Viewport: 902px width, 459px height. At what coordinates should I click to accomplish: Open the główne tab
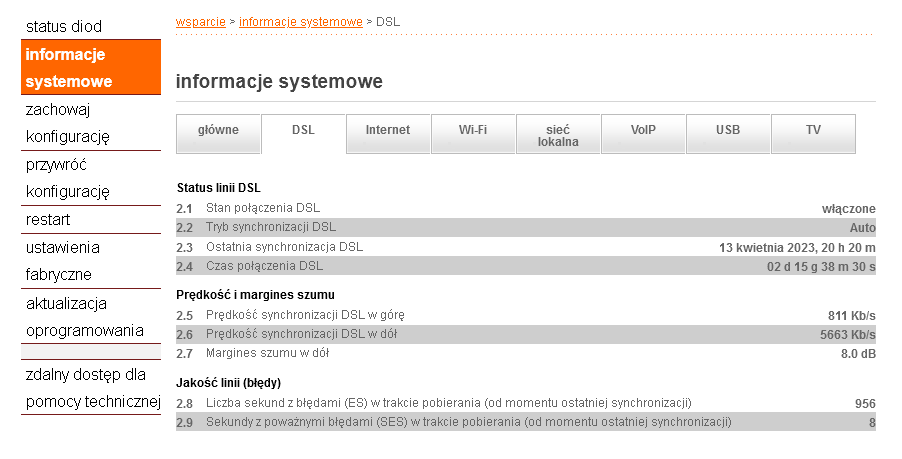[x=218, y=131]
